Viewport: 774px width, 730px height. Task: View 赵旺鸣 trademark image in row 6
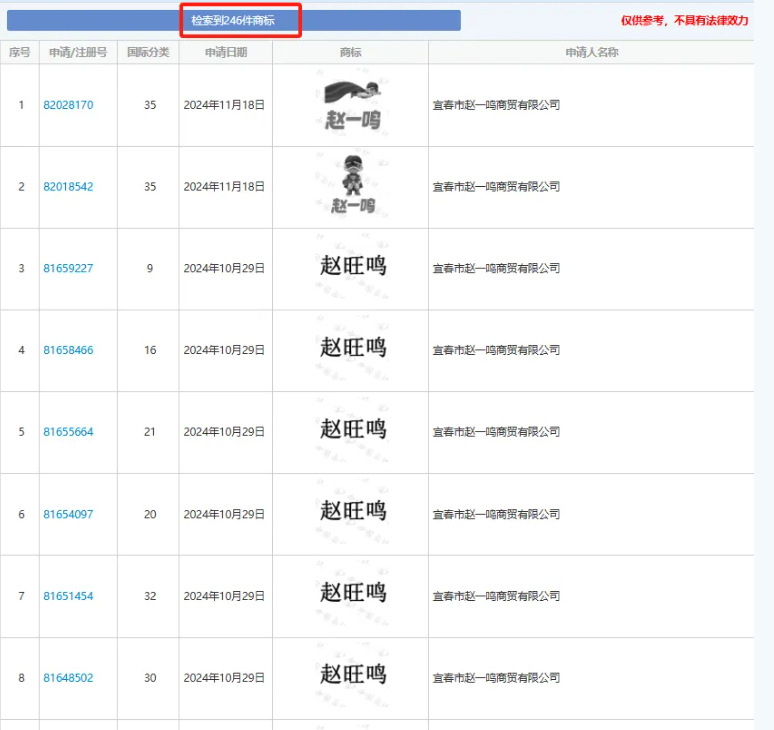352,511
